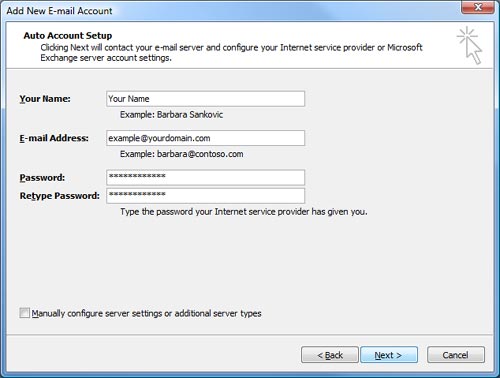Cancel the account setup

pyautogui.click(x=456, y=355)
